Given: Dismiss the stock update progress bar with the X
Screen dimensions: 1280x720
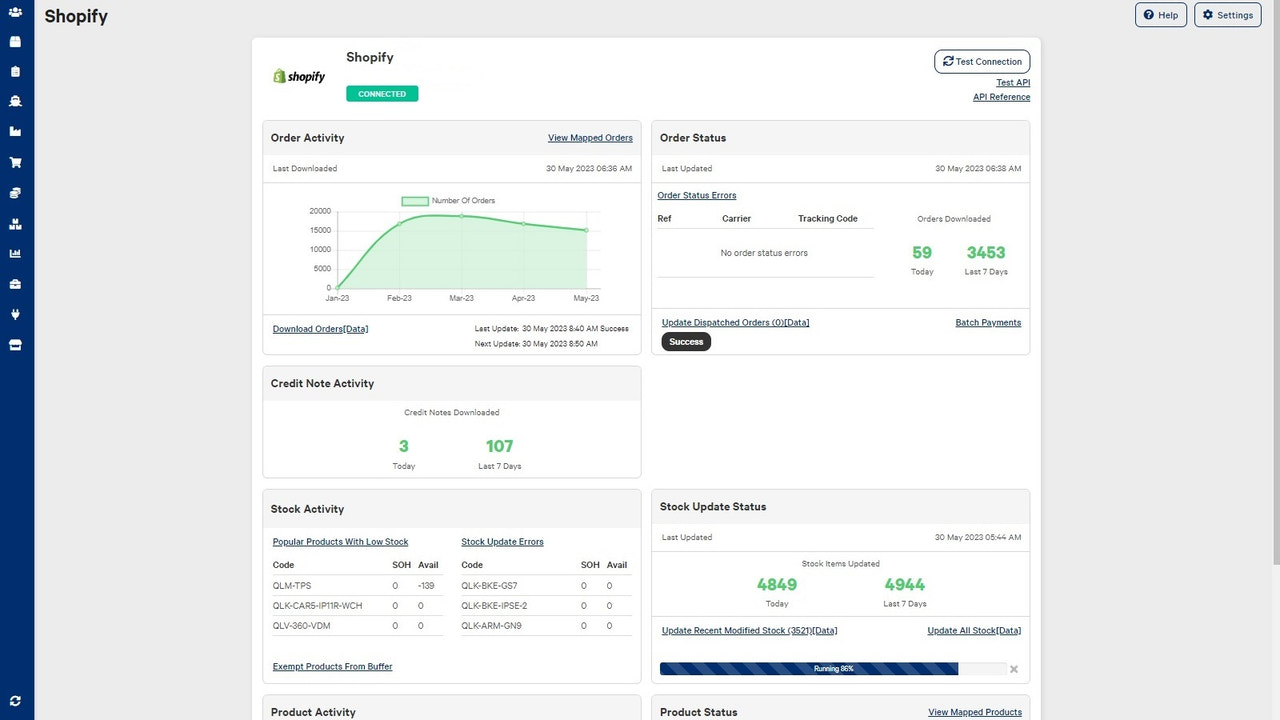Looking at the screenshot, I should click(1013, 669).
